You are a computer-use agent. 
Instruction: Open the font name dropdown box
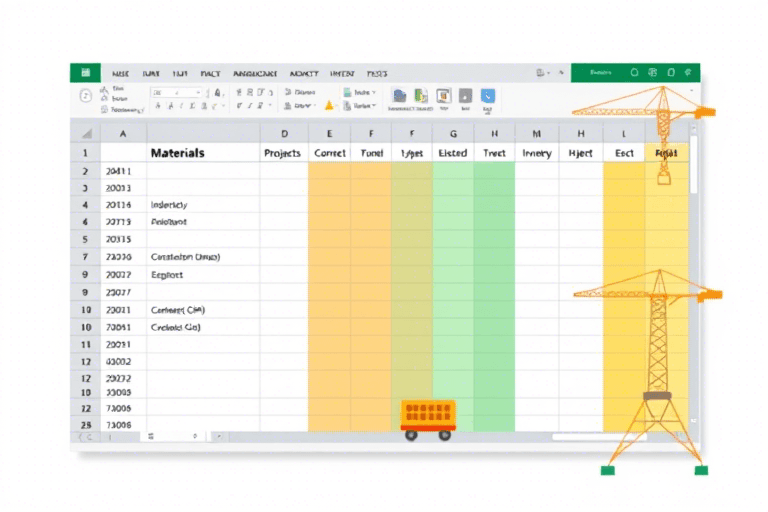pos(178,91)
